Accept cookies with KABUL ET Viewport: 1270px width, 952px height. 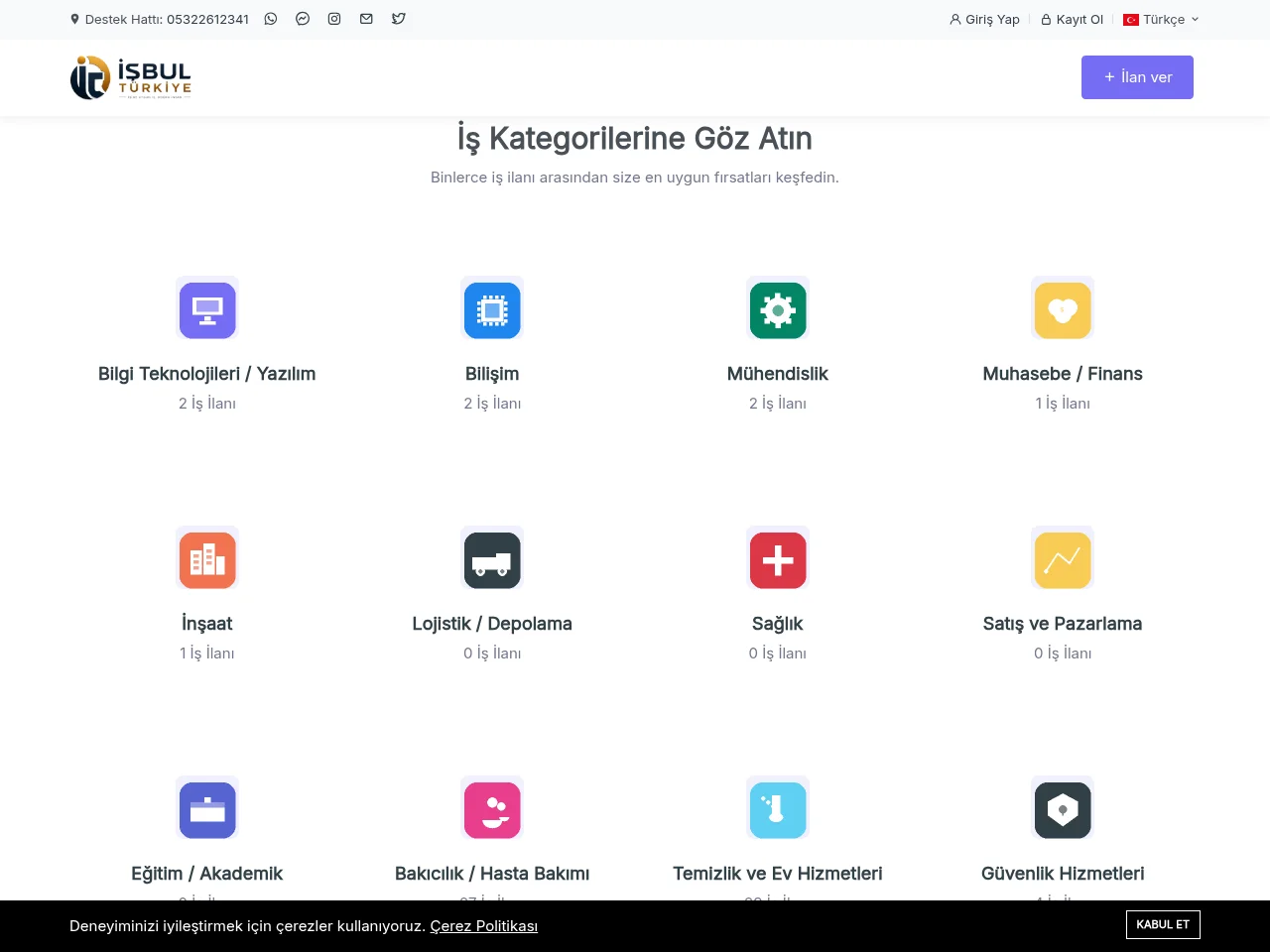(x=1163, y=924)
